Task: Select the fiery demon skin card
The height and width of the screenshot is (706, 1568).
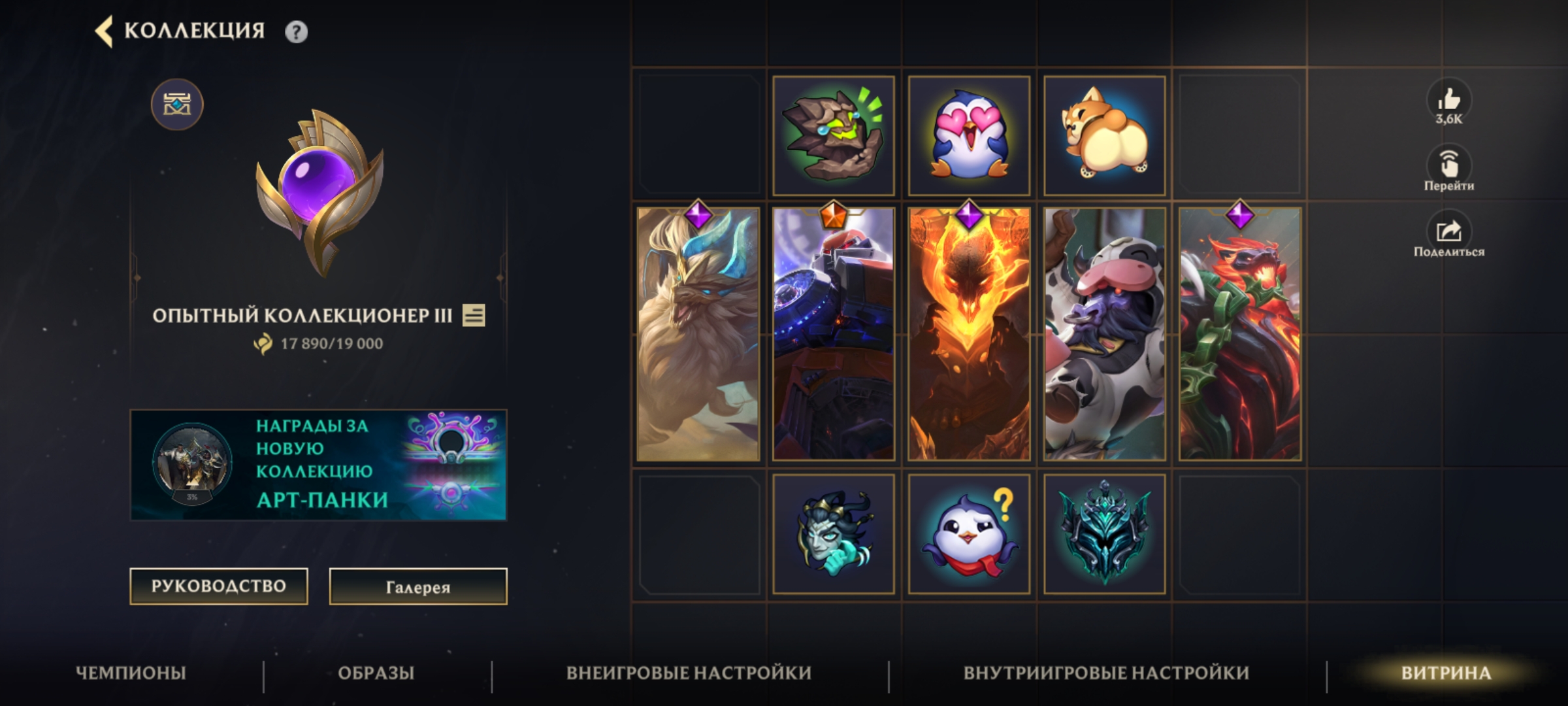Action: coord(969,334)
